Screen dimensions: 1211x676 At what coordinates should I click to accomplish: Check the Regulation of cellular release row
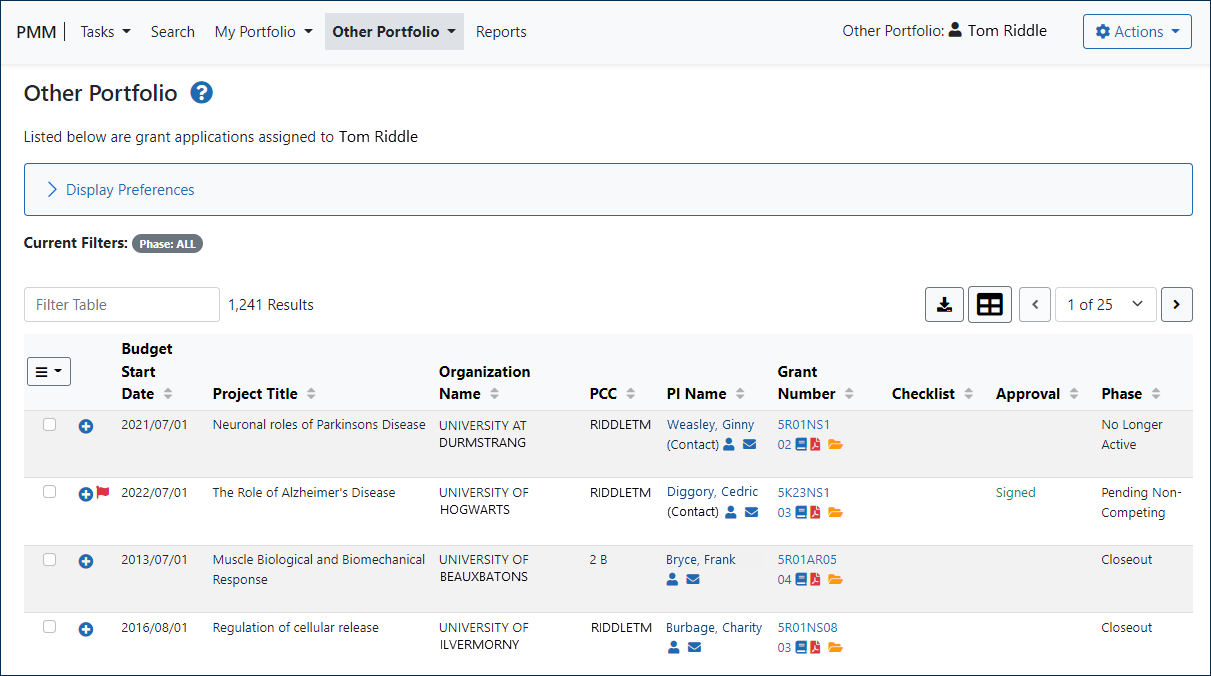pyautogui.click(x=49, y=627)
